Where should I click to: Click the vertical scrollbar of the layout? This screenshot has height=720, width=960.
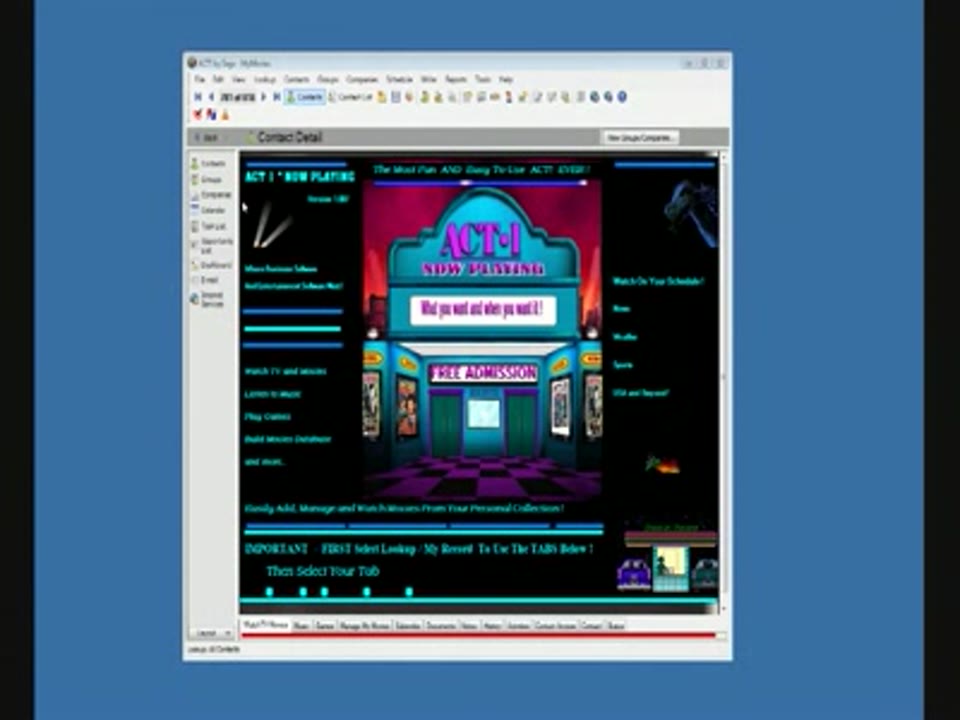click(724, 383)
